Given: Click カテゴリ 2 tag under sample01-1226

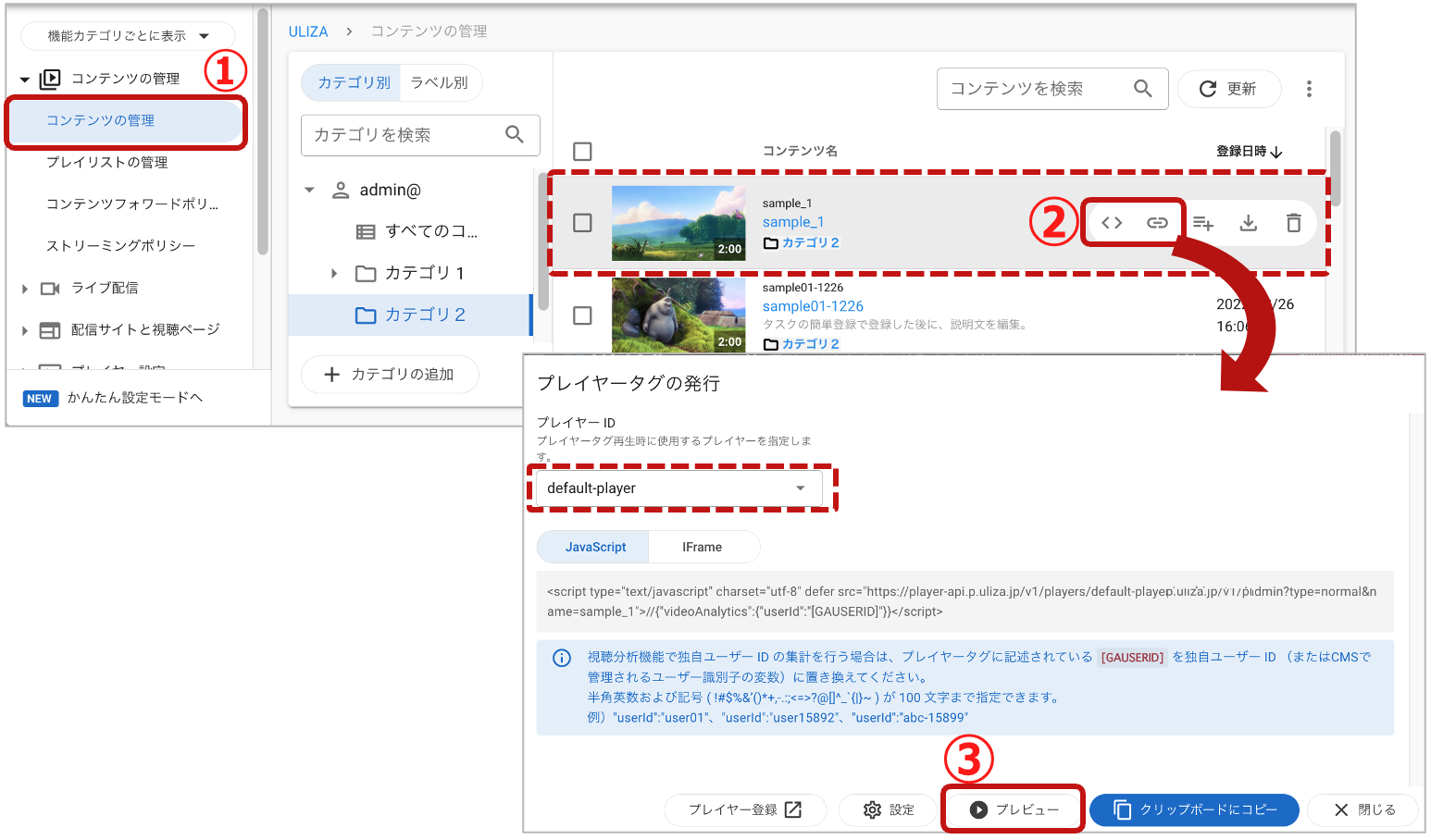Looking at the screenshot, I should (x=802, y=343).
